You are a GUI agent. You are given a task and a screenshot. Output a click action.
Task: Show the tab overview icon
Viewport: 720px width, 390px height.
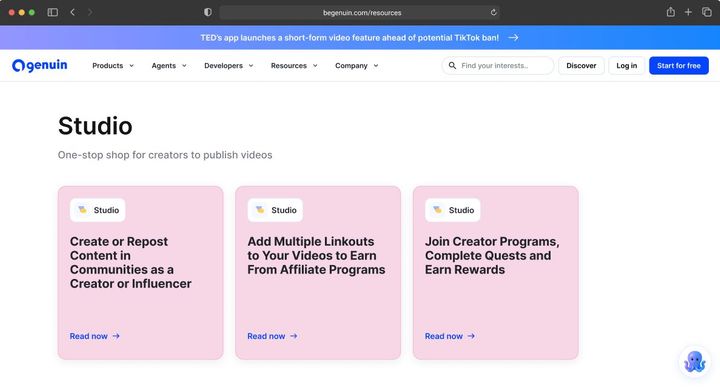point(707,12)
